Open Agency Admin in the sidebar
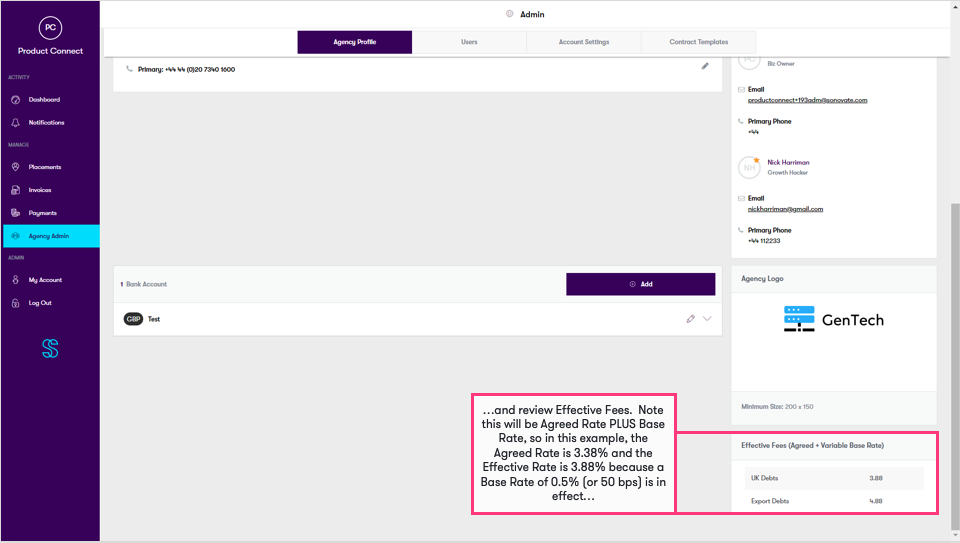The image size is (960, 543). pos(49,236)
